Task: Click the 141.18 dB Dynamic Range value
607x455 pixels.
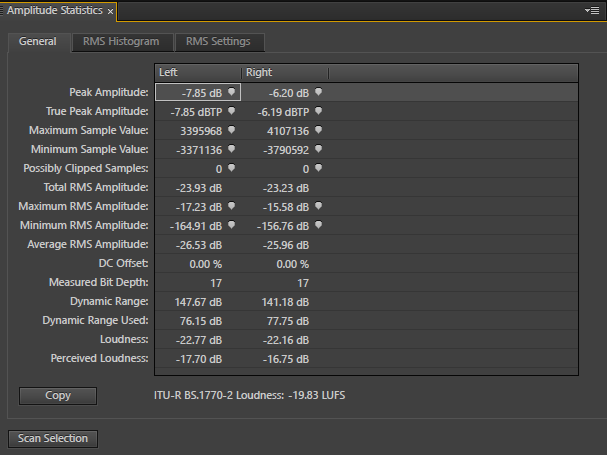Action: pos(285,302)
